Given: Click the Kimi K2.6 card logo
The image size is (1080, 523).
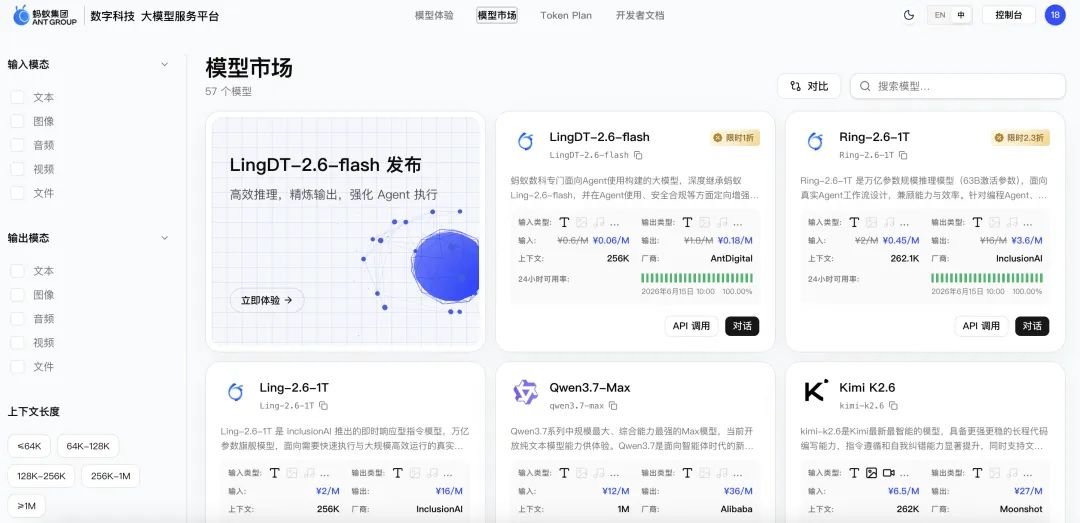Looking at the screenshot, I should pos(816,392).
